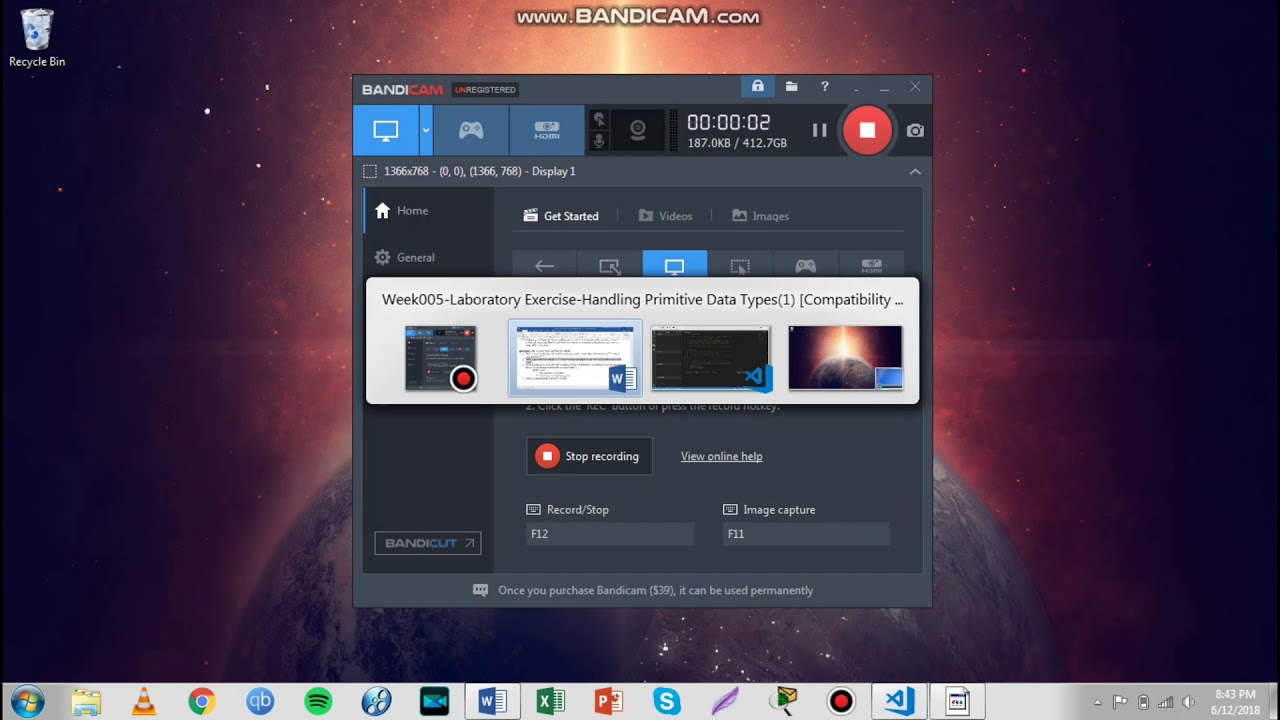Open the View online help link
This screenshot has width=1280, height=720.
pos(721,456)
